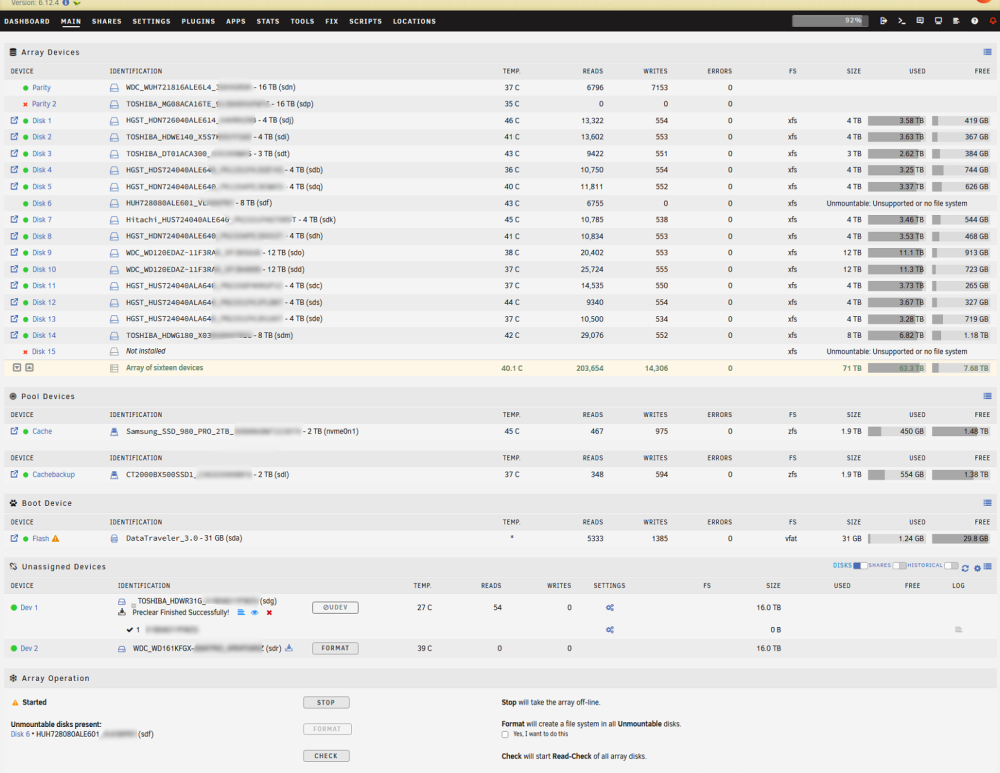Screen dimensions: 1000x773
Task: Click Cache free bar 1.48 TB
Action: coord(960,431)
